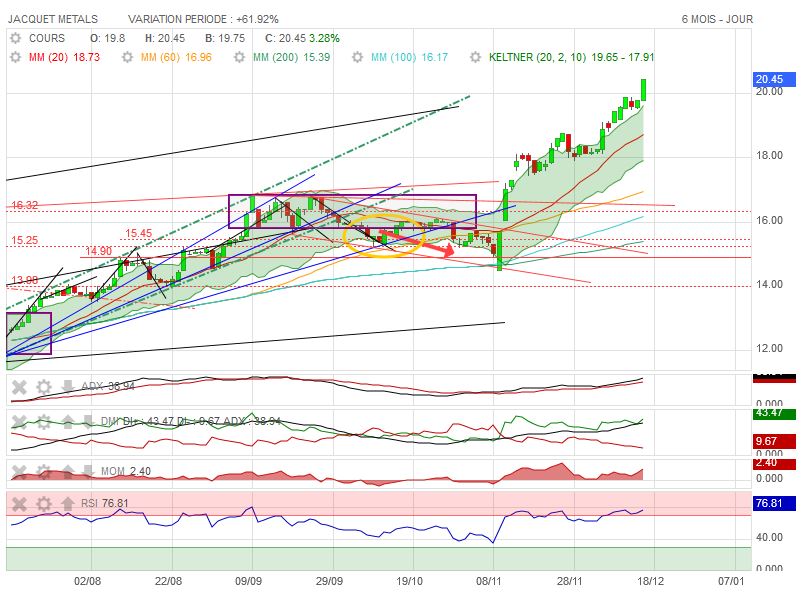Screen dimensions: 804x599
Task: Configure RSI settings with the gear
Action: (43, 503)
